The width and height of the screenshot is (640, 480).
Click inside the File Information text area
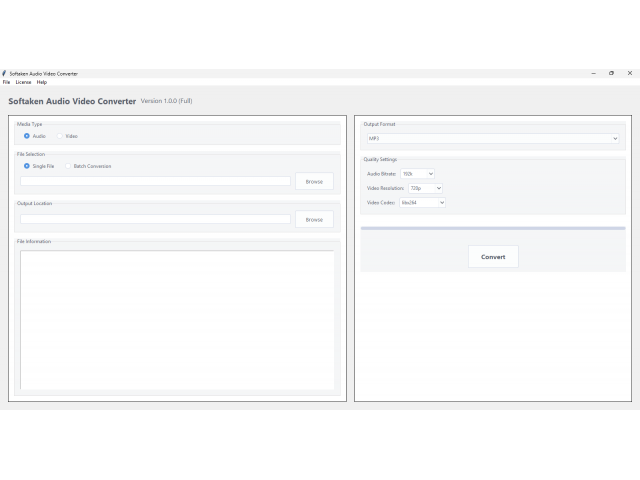177,320
